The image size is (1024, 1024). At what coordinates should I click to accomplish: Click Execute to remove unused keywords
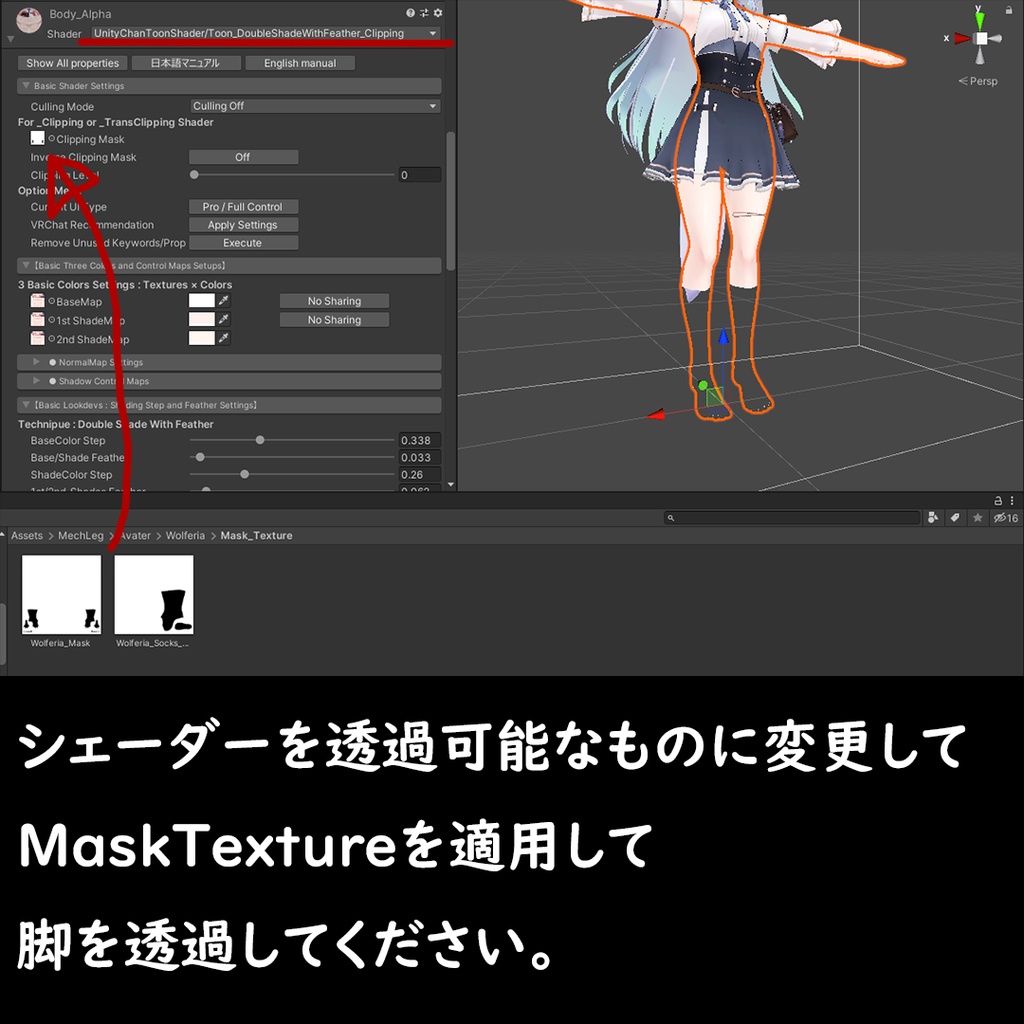pyautogui.click(x=244, y=243)
